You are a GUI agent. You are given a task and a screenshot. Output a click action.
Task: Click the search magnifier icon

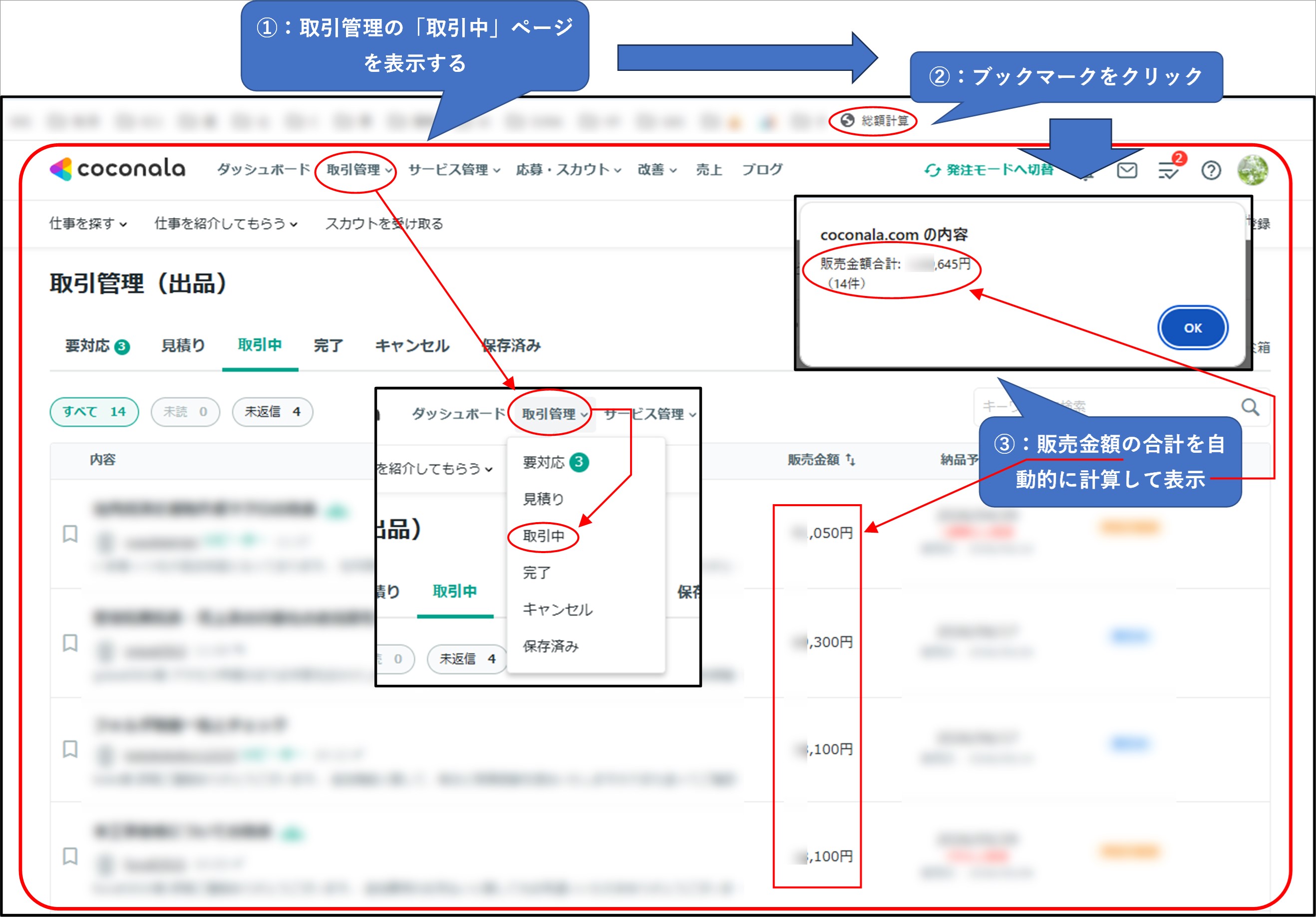tap(1250, 407)
